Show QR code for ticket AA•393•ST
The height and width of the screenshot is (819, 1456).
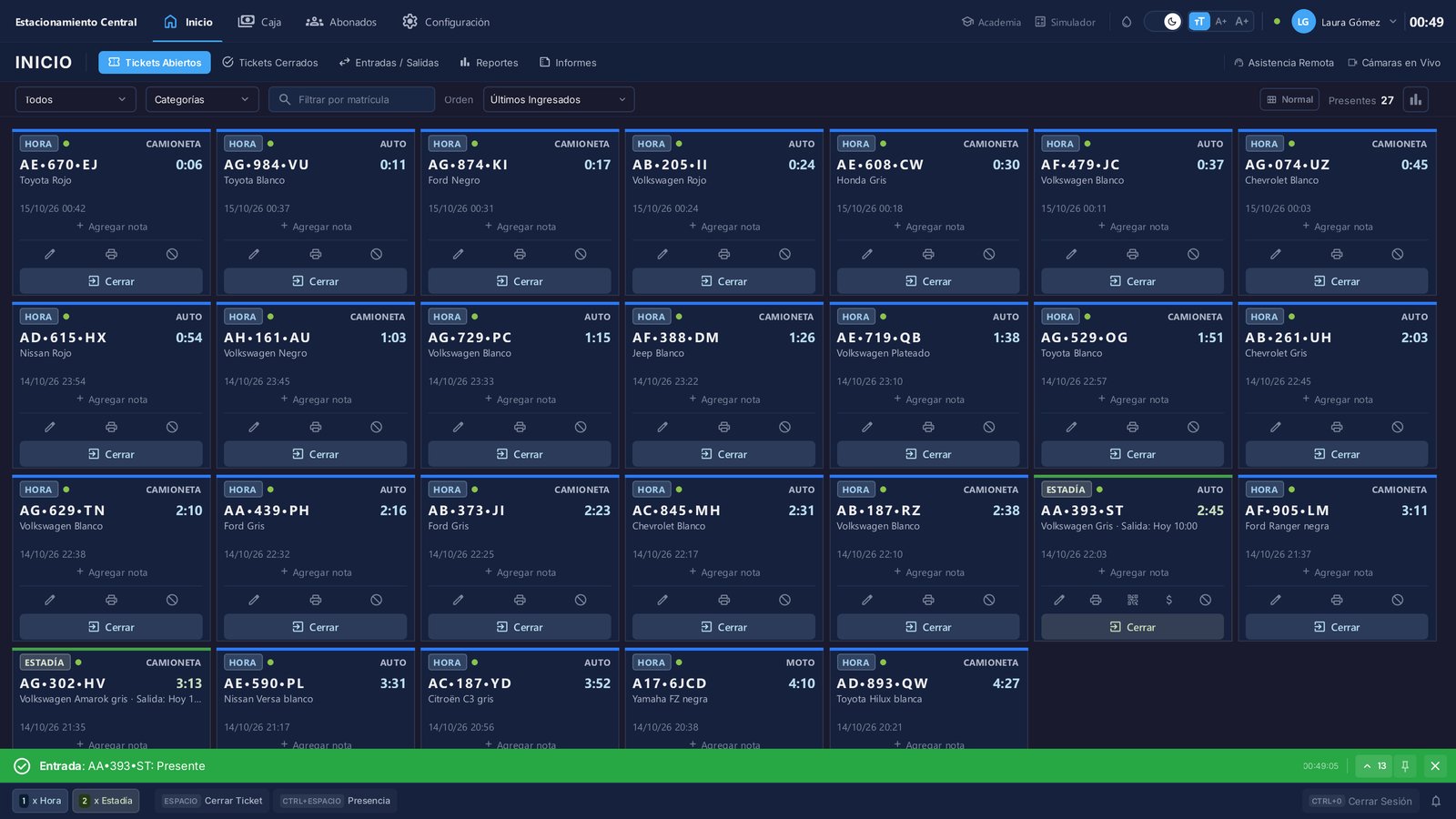click(x=1132, y=600)
